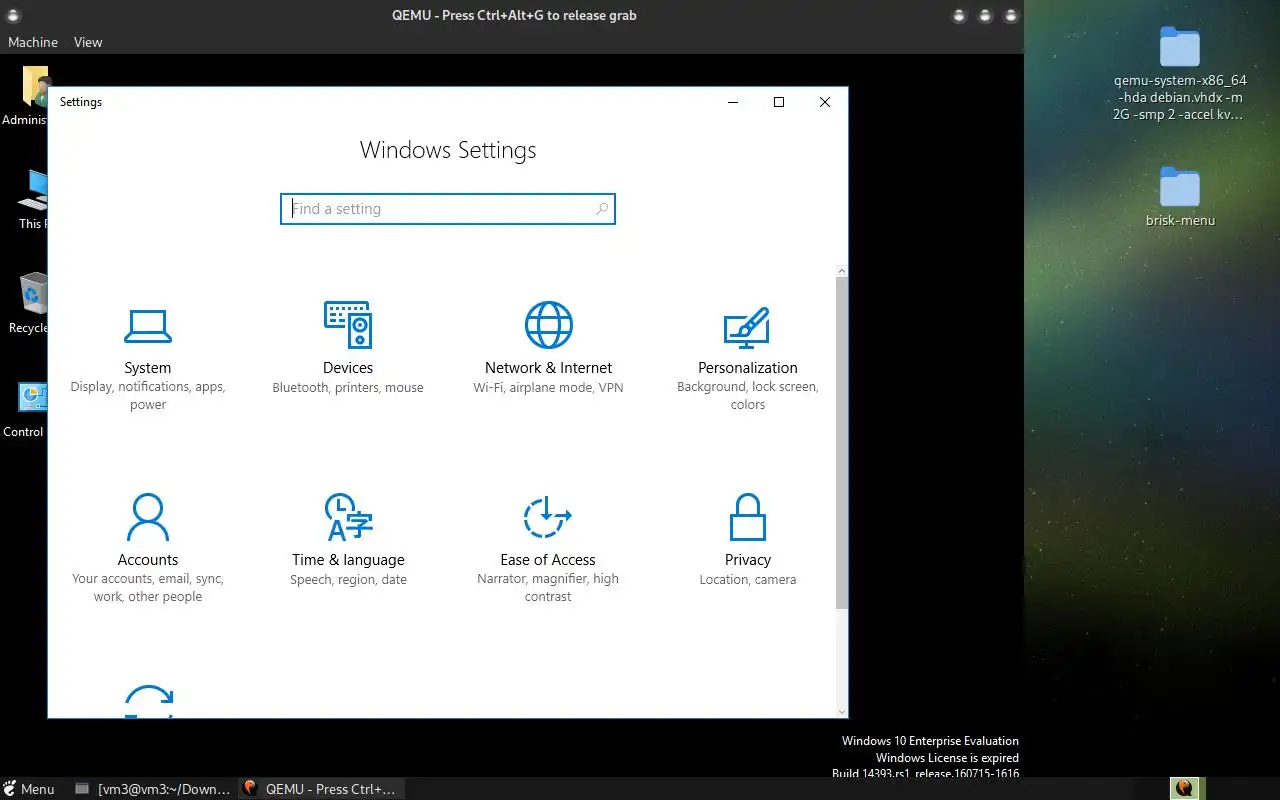The width and height of the screenshot is (1280, 800).
Task: Click the "Speech, region, date" description
Action: (348, 580)
